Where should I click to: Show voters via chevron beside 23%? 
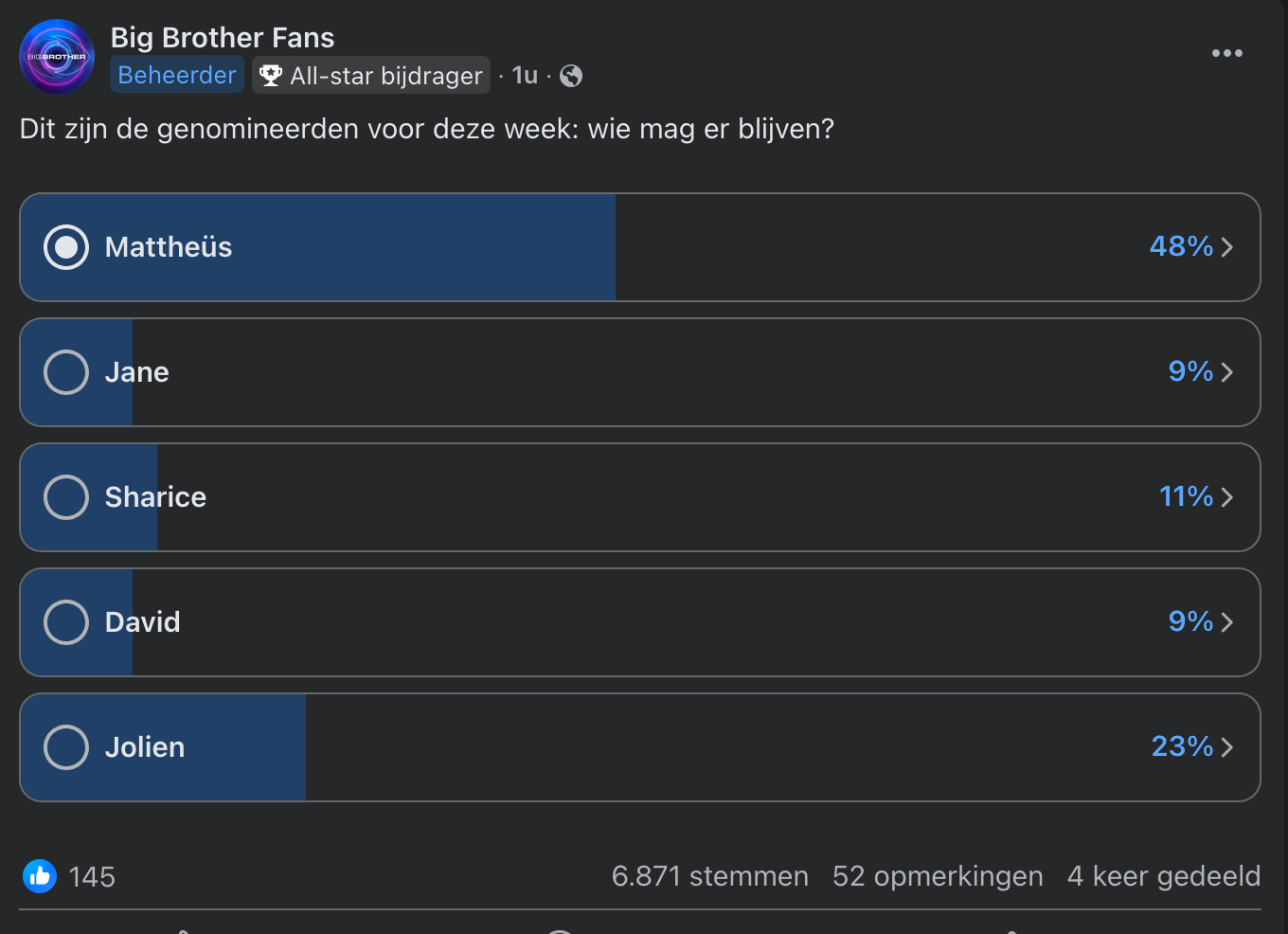[x=1227, y=747]
